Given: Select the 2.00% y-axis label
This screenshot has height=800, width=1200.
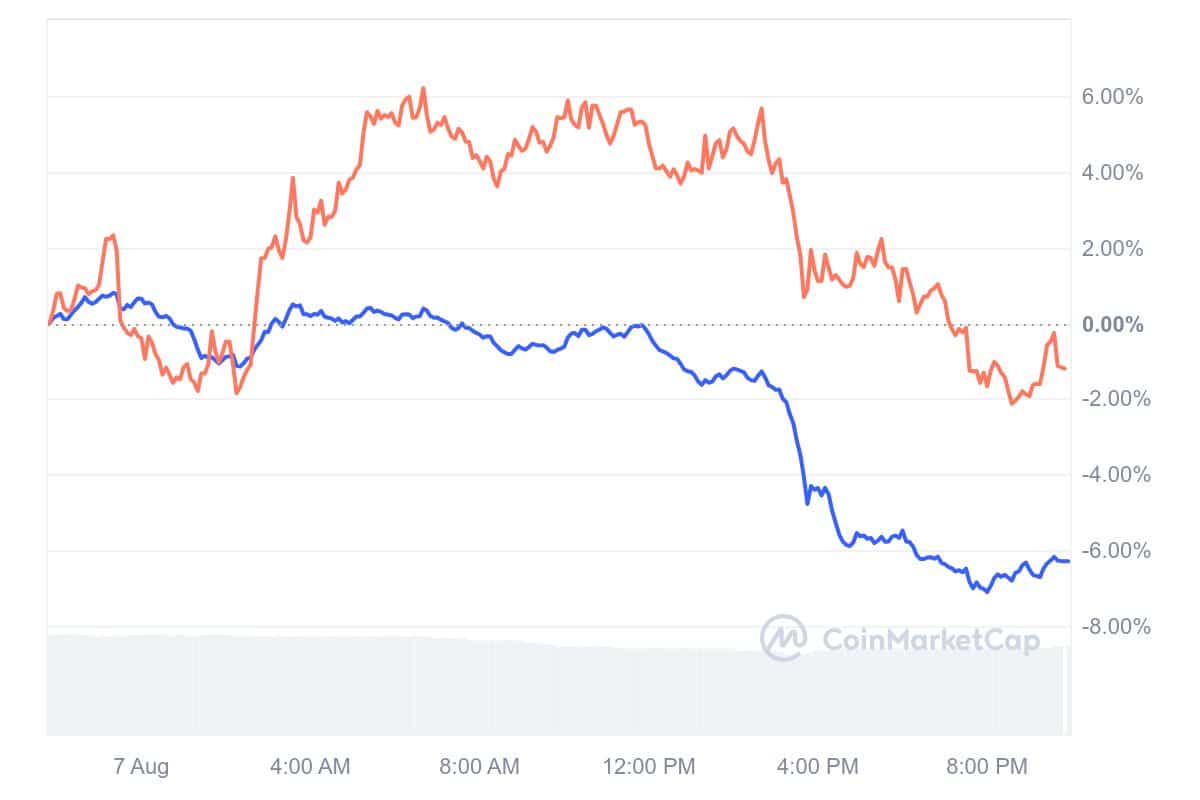Looking at the screenshot, I should tap(1113, 249).
